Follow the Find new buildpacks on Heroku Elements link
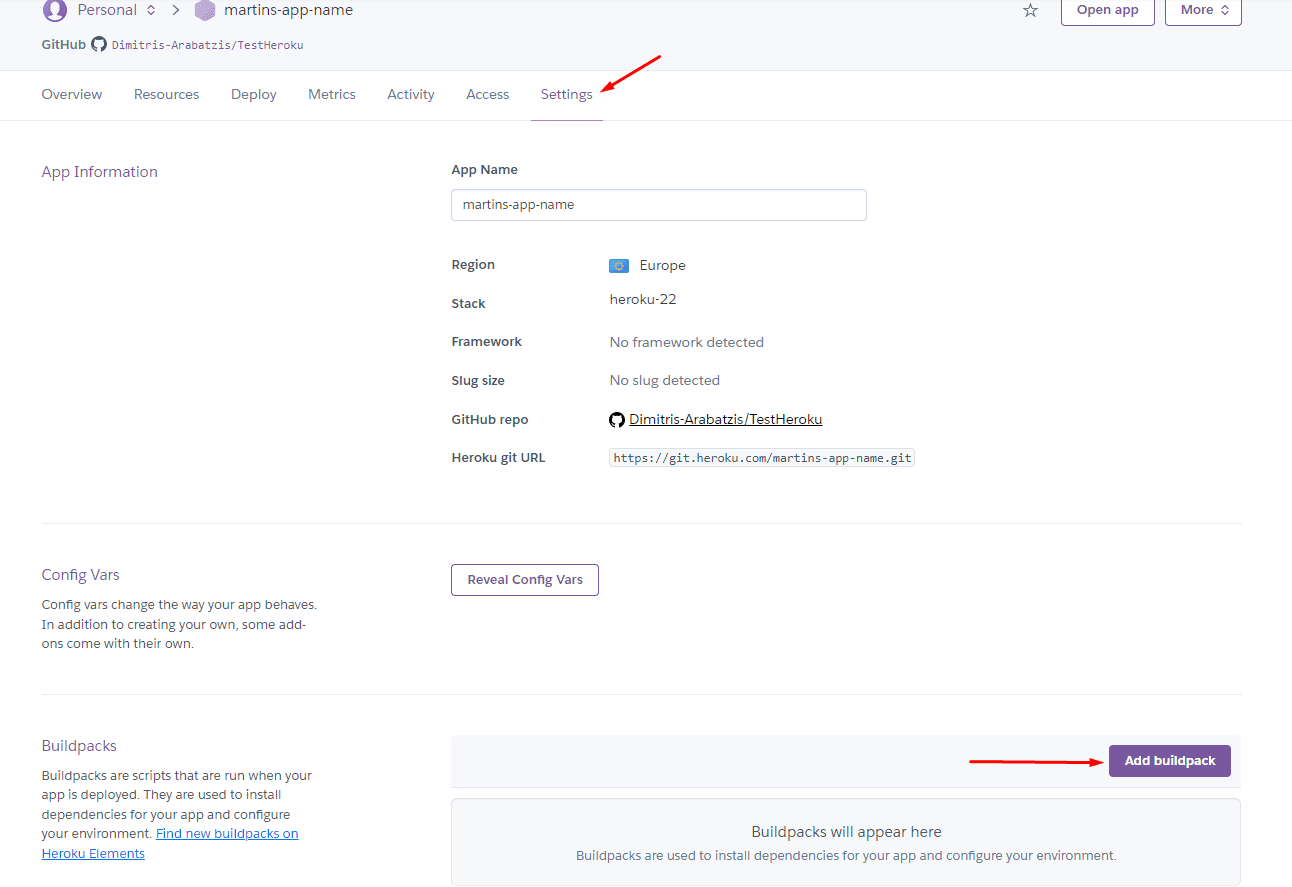The height and width of the screenshot is (887, 1292). pos(170,843)
